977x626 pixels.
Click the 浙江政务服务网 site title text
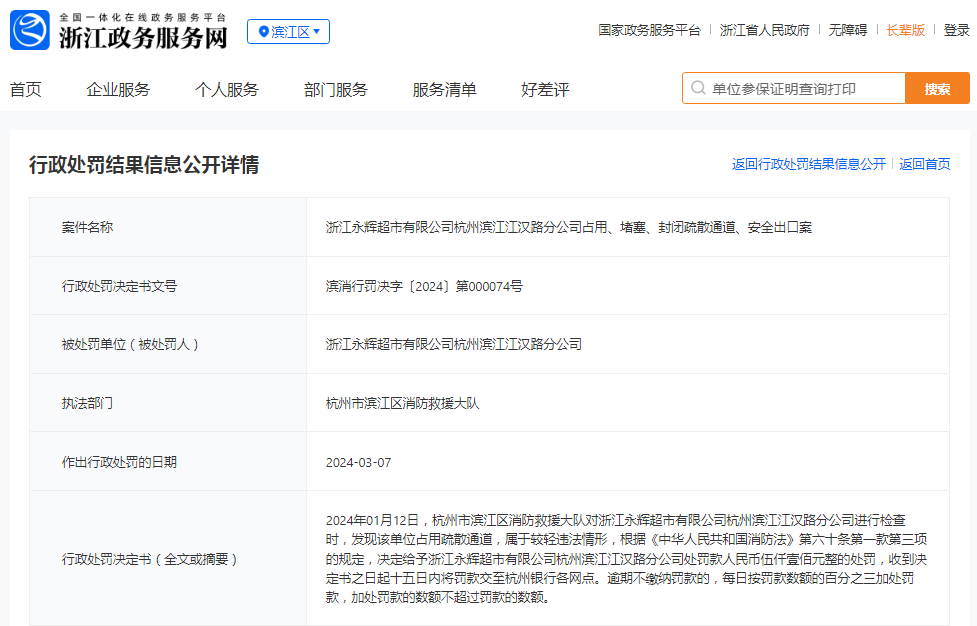point(143,37)
